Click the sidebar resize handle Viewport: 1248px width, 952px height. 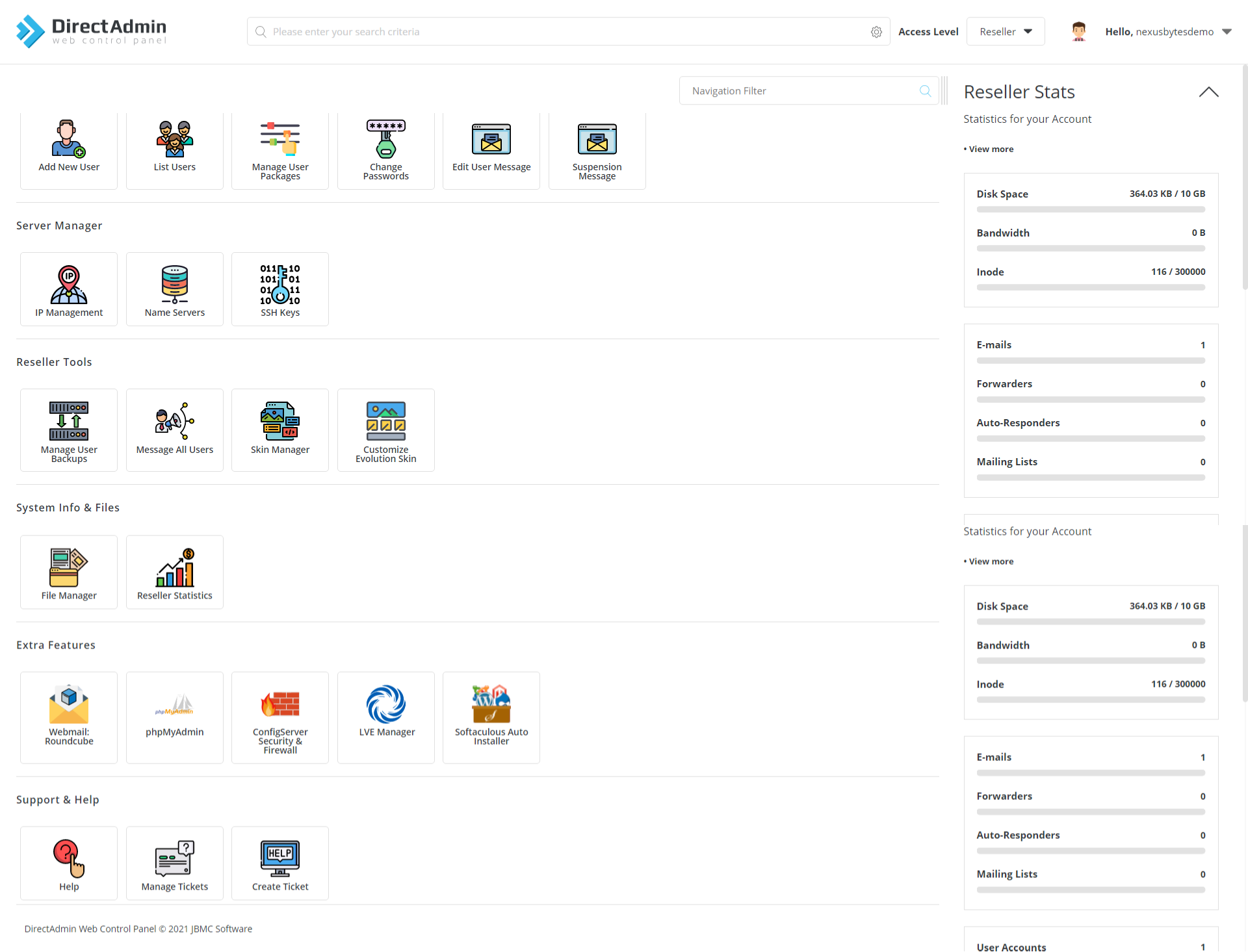coord(944,91)
